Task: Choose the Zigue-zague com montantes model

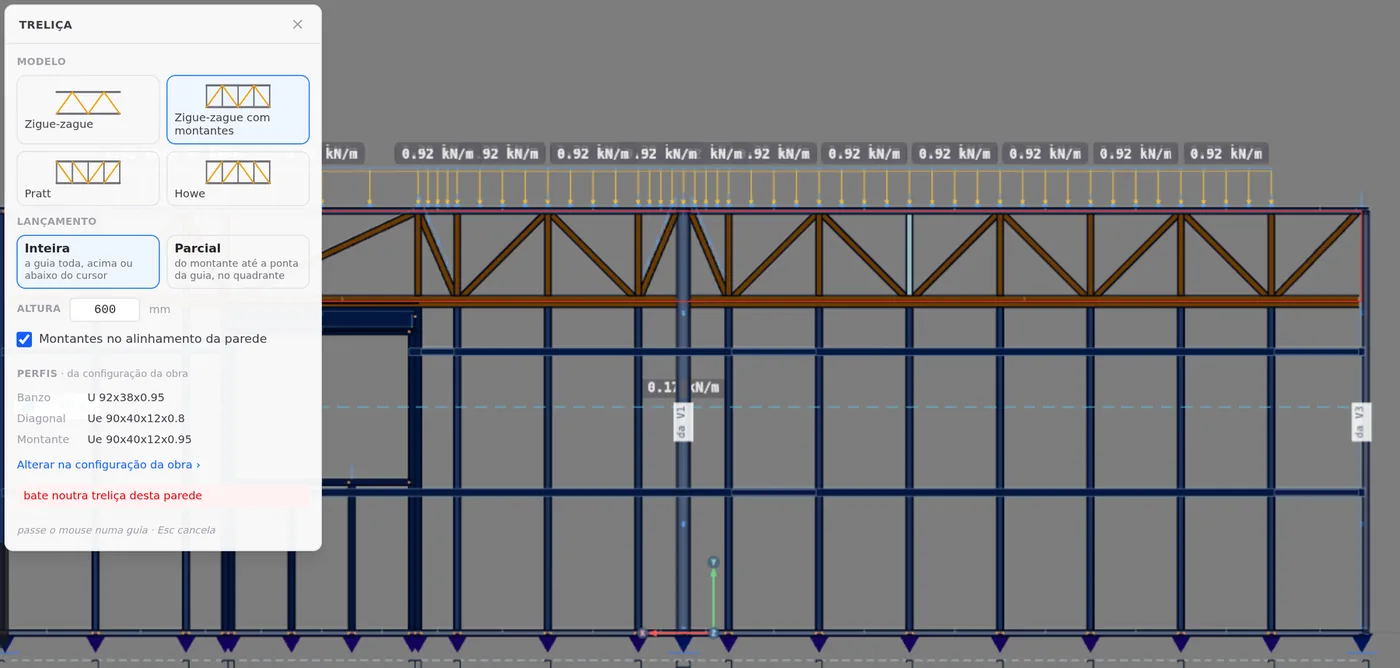Action: [x=238, y=110]
